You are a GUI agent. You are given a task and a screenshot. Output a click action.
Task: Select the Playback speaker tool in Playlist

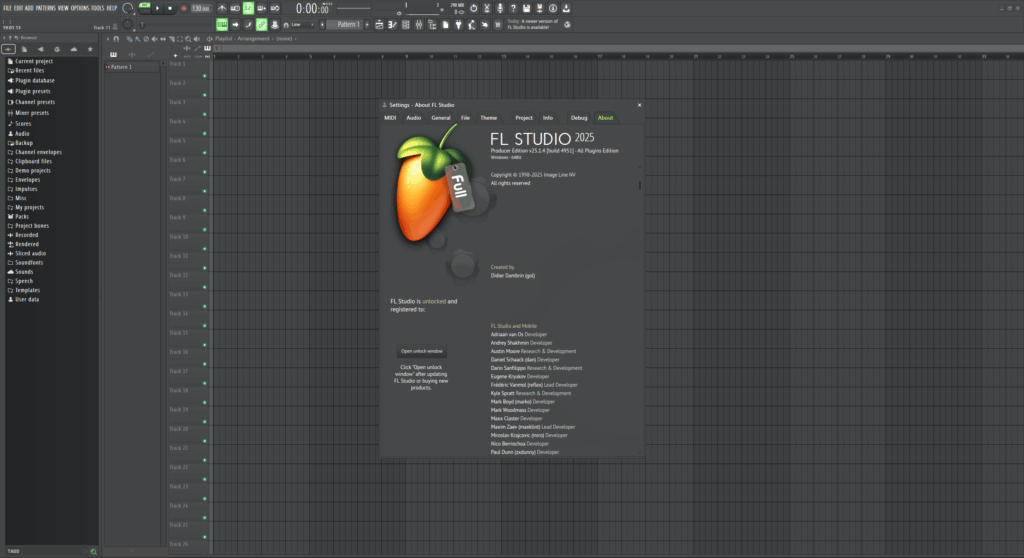click(197, 39)
